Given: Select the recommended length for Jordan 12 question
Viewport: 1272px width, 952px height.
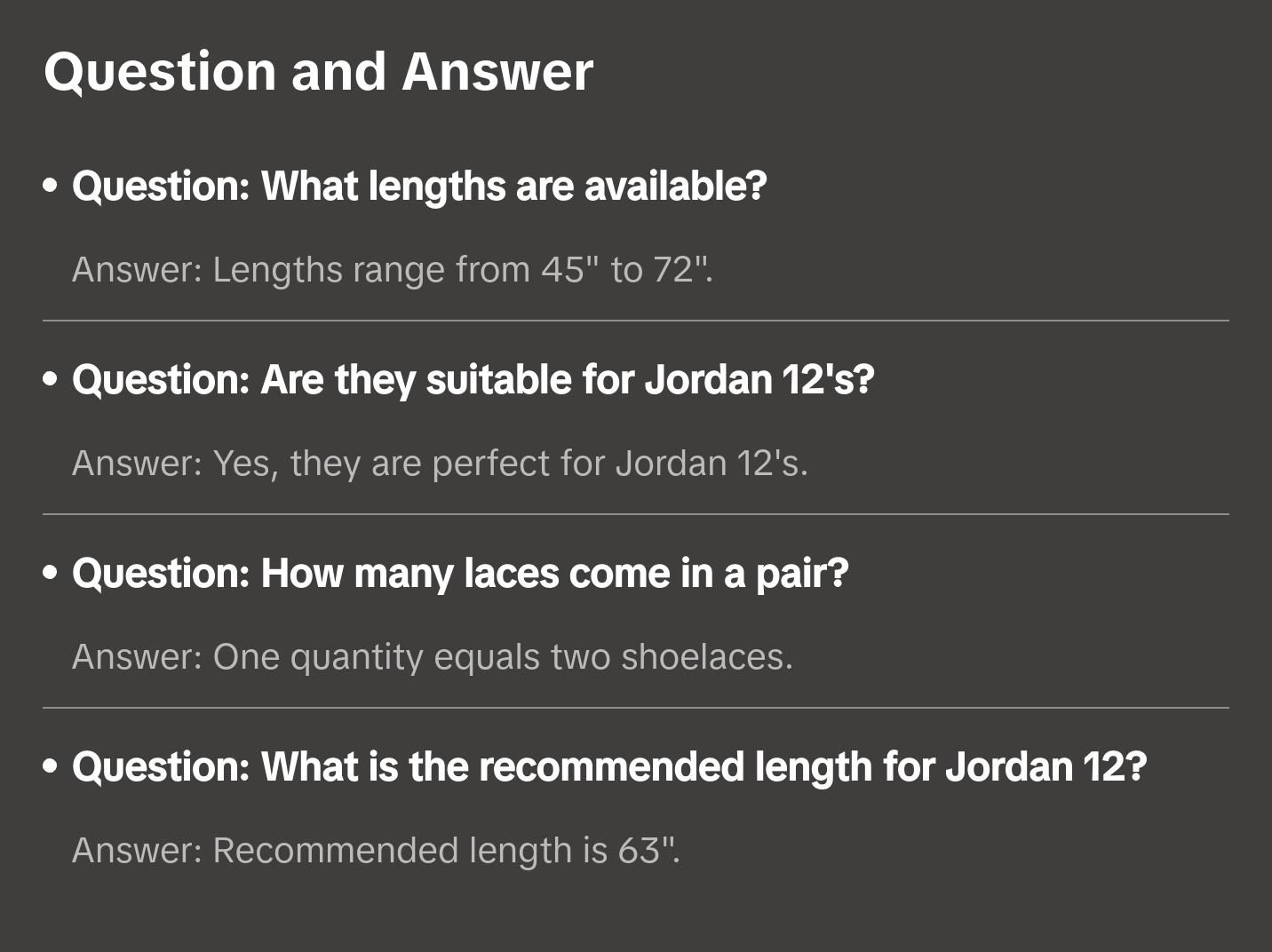Looking at the screenshot, I should click(609, 767).
